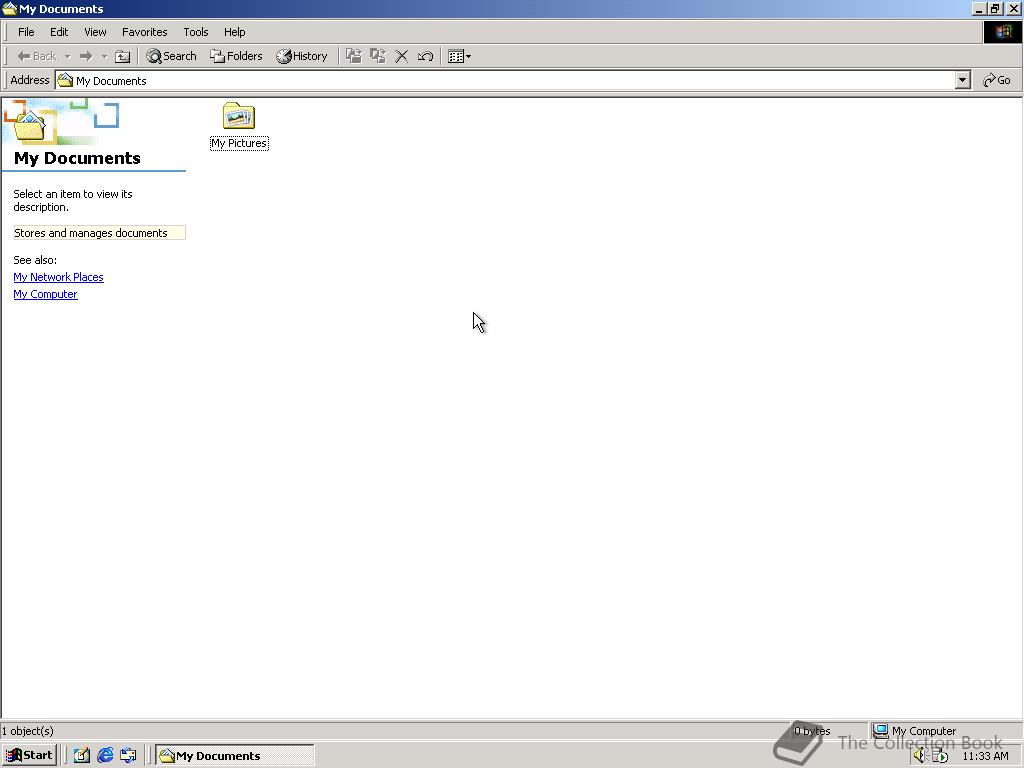
Task: Go up one folder level
Action: tap(123, 56)
